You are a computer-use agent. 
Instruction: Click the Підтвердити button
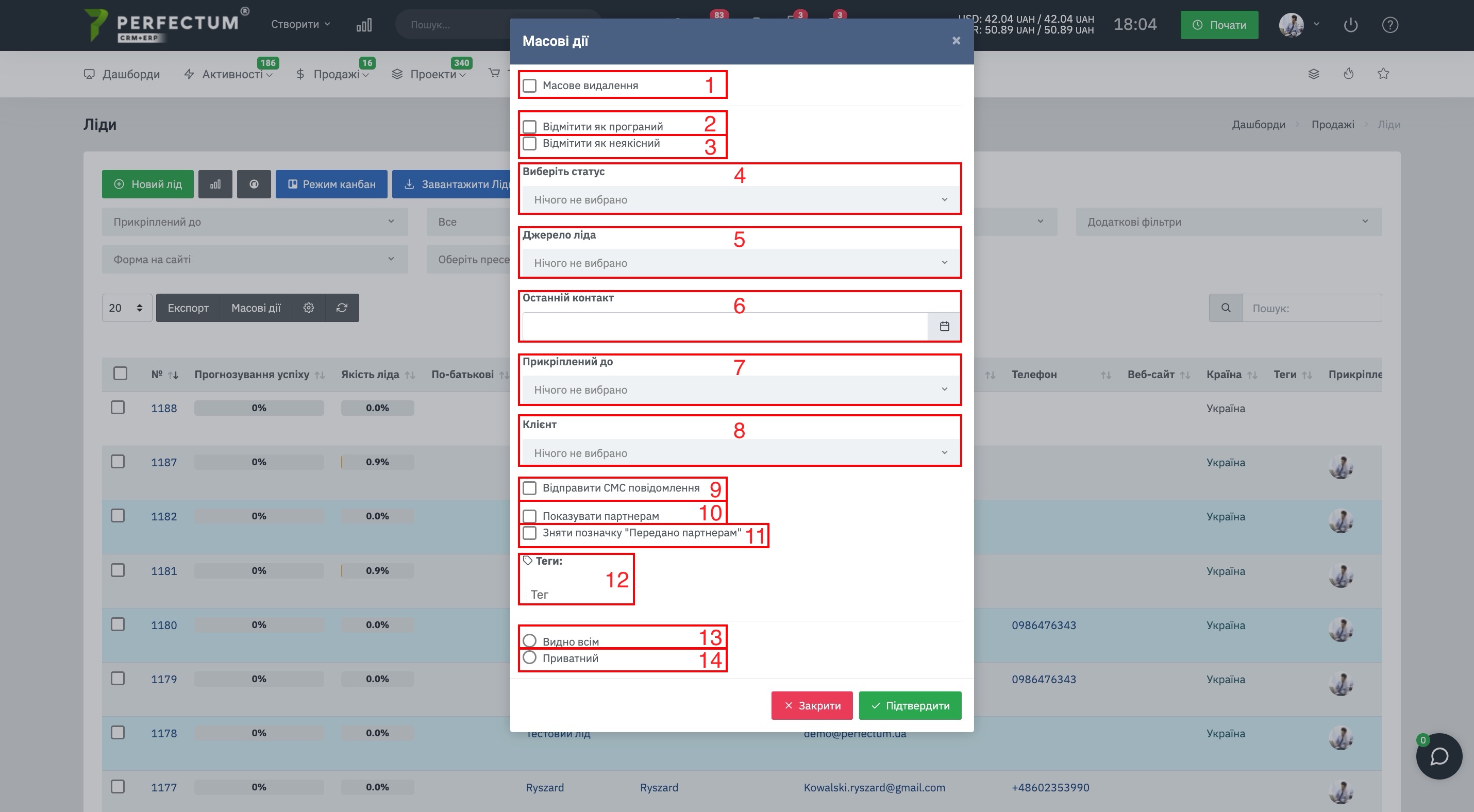click(910, 706)
